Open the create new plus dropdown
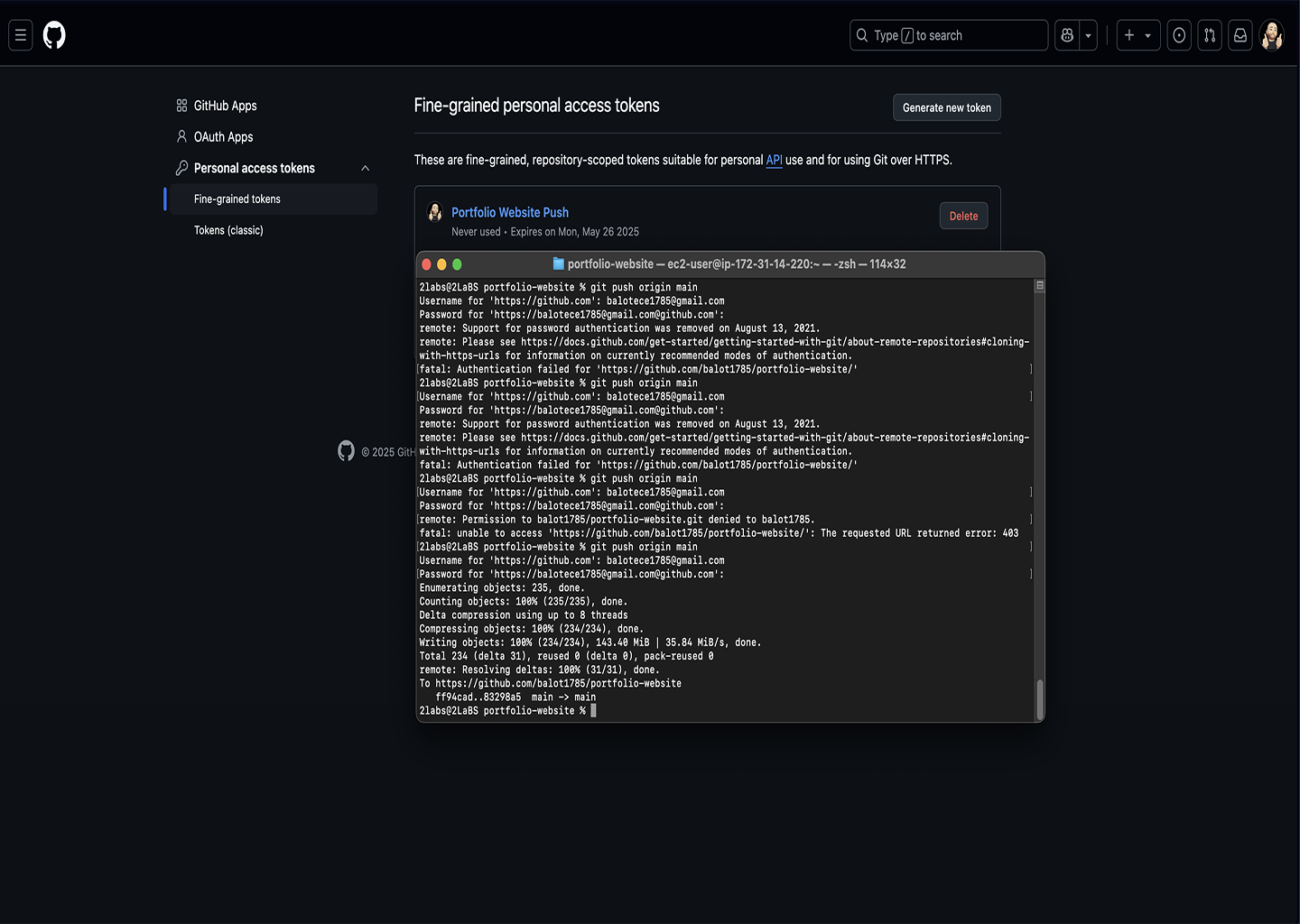The width and height of the screenshot is (1300, 924). point(1137,35)
